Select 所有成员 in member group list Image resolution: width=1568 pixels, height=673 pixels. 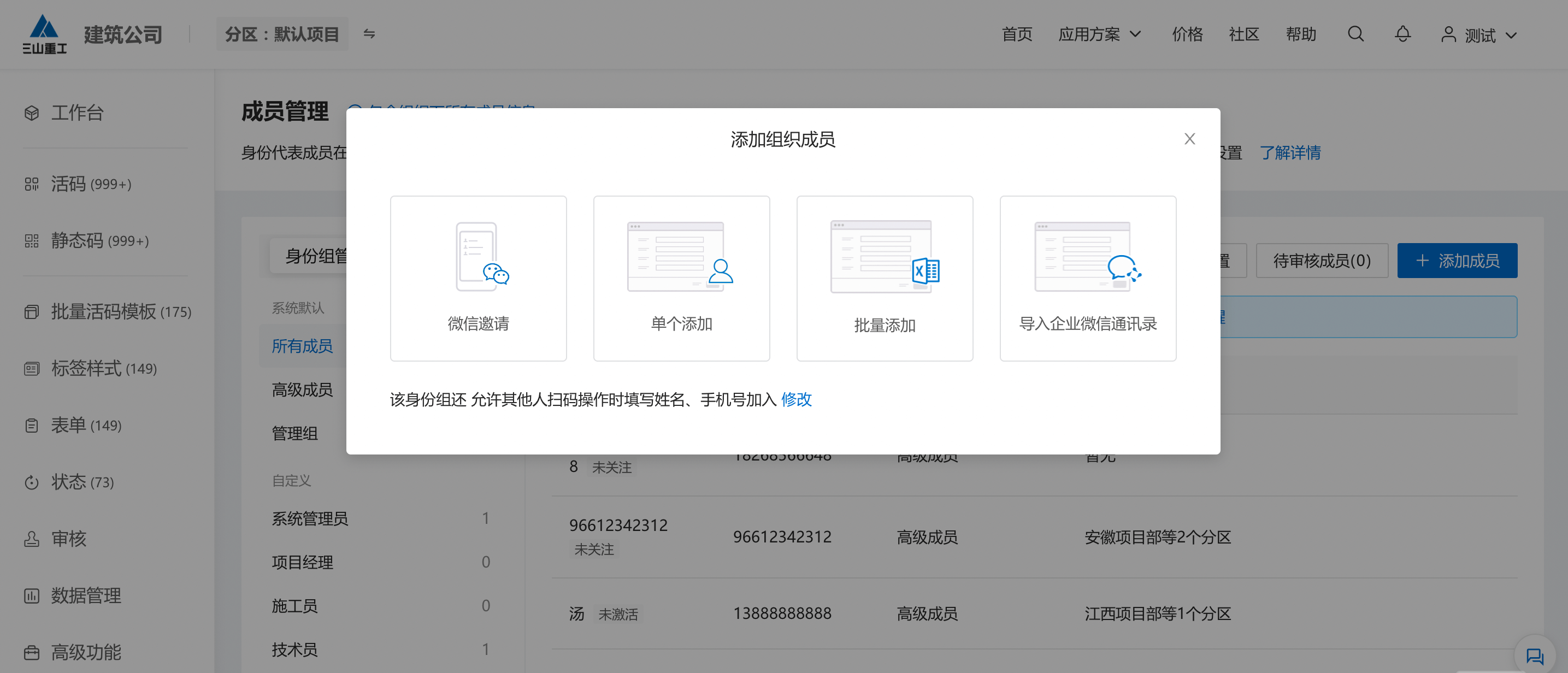302,346
